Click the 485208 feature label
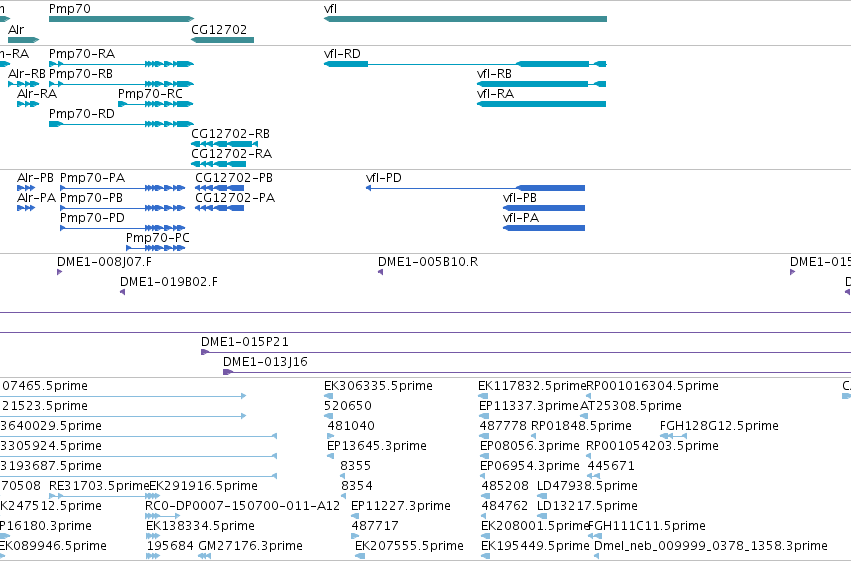Screen dimensions: 851x561 (x=505, y=487)
